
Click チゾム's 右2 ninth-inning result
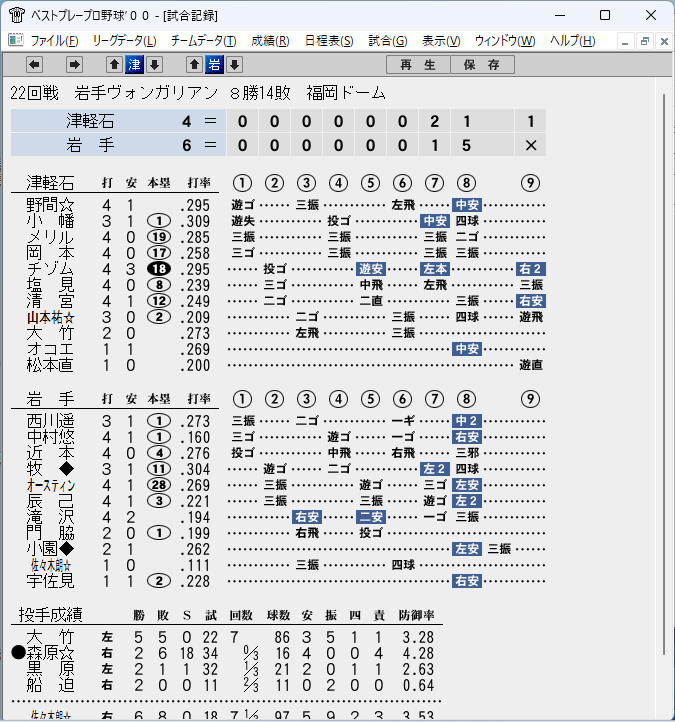pos(531,269)
